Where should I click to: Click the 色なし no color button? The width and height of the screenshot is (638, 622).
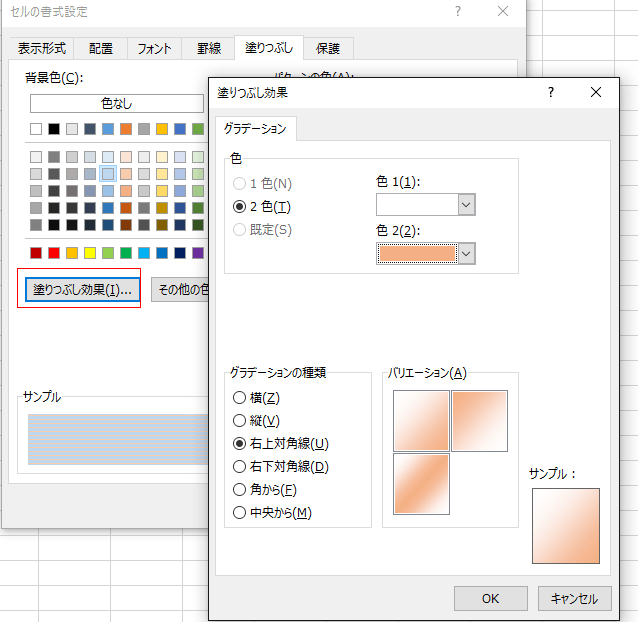pos(117,103)
